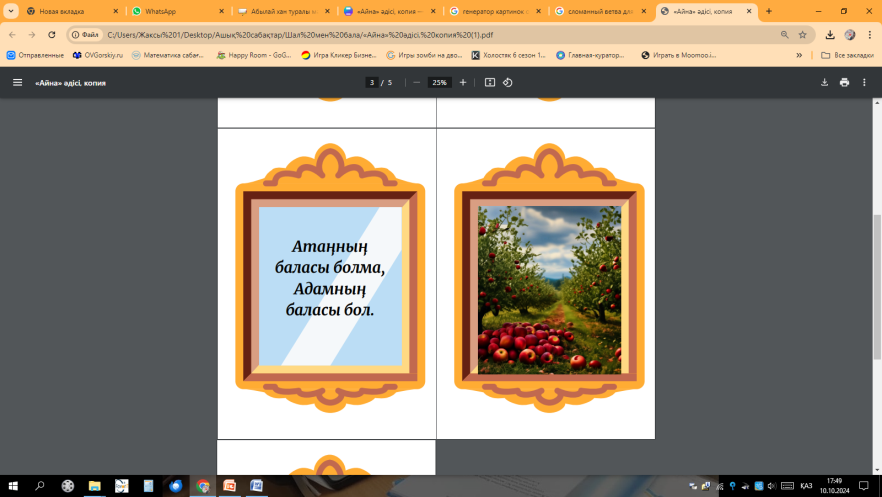Click the Файл site info chip
Image resolution: width=882 pixels, height=497 pixels.
point(85,35)
